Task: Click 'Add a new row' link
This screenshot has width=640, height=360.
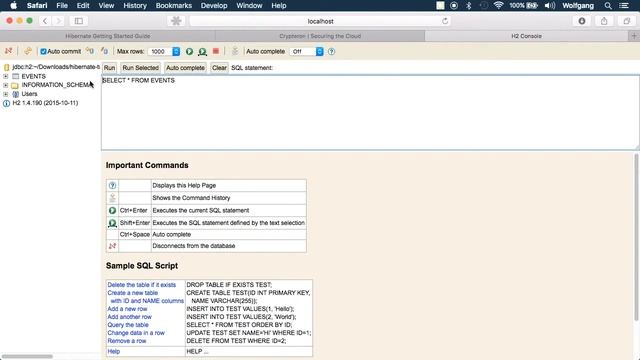Action: 127,309
